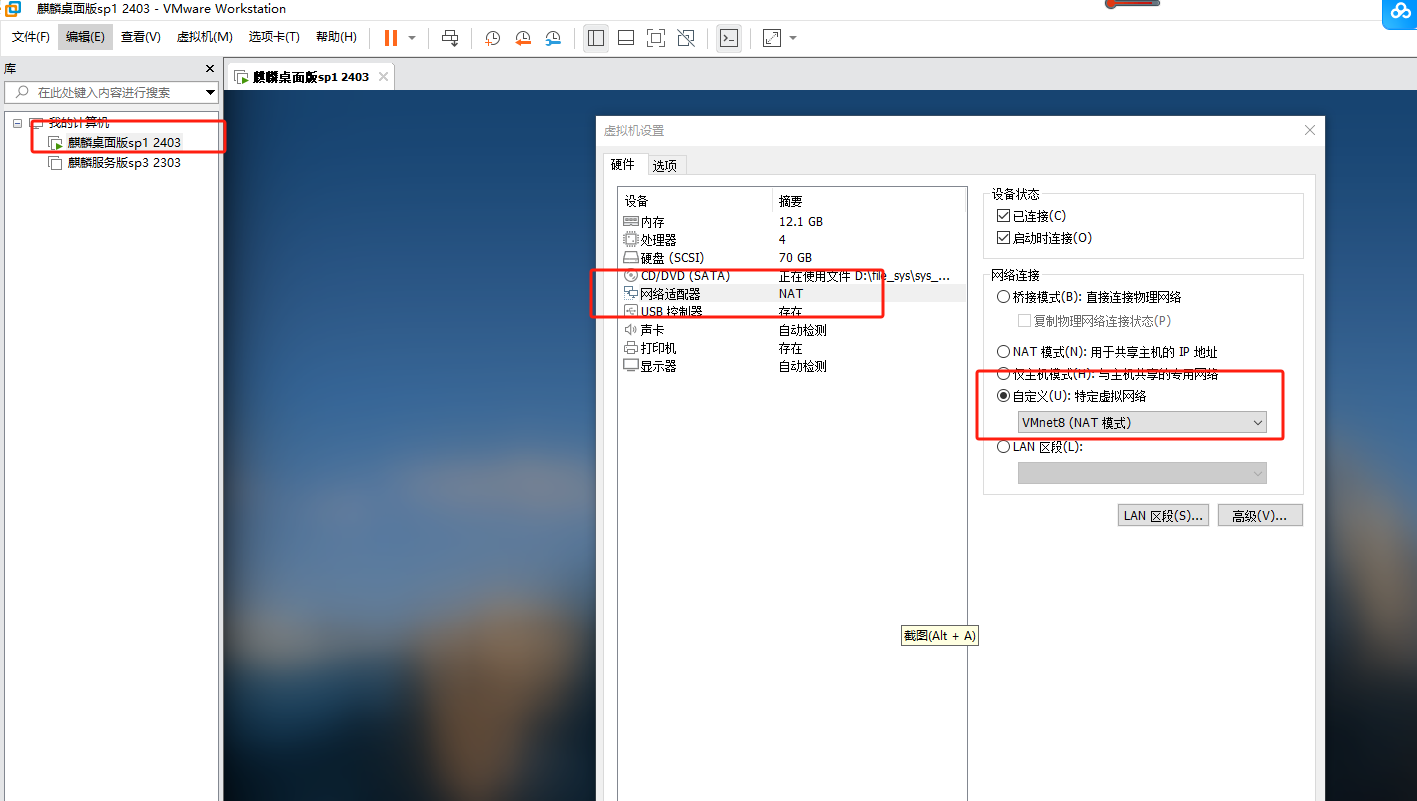
Task: Click the LAN 区段(S)... button
Action: point(1163,515)
